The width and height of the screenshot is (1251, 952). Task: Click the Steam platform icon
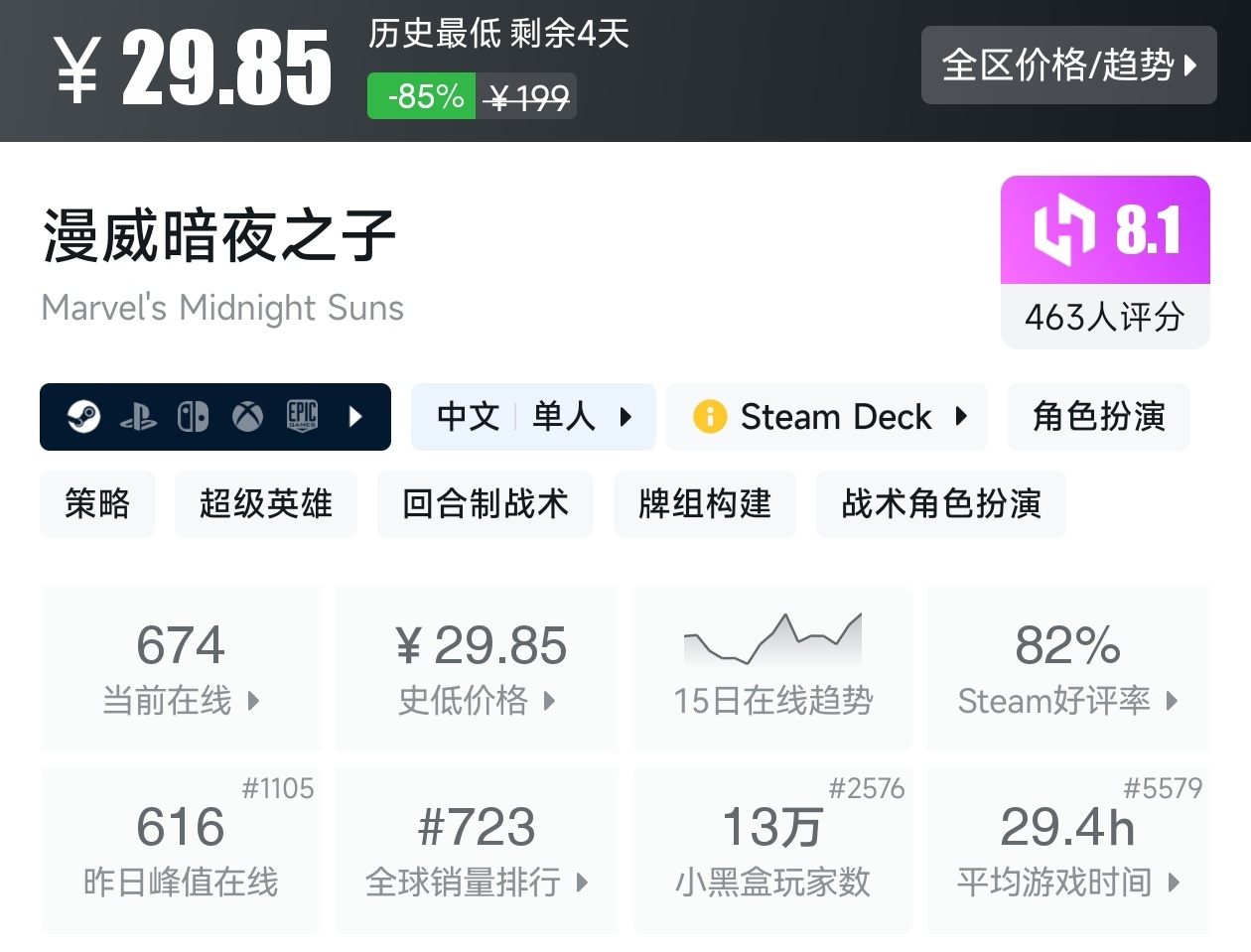83,417
